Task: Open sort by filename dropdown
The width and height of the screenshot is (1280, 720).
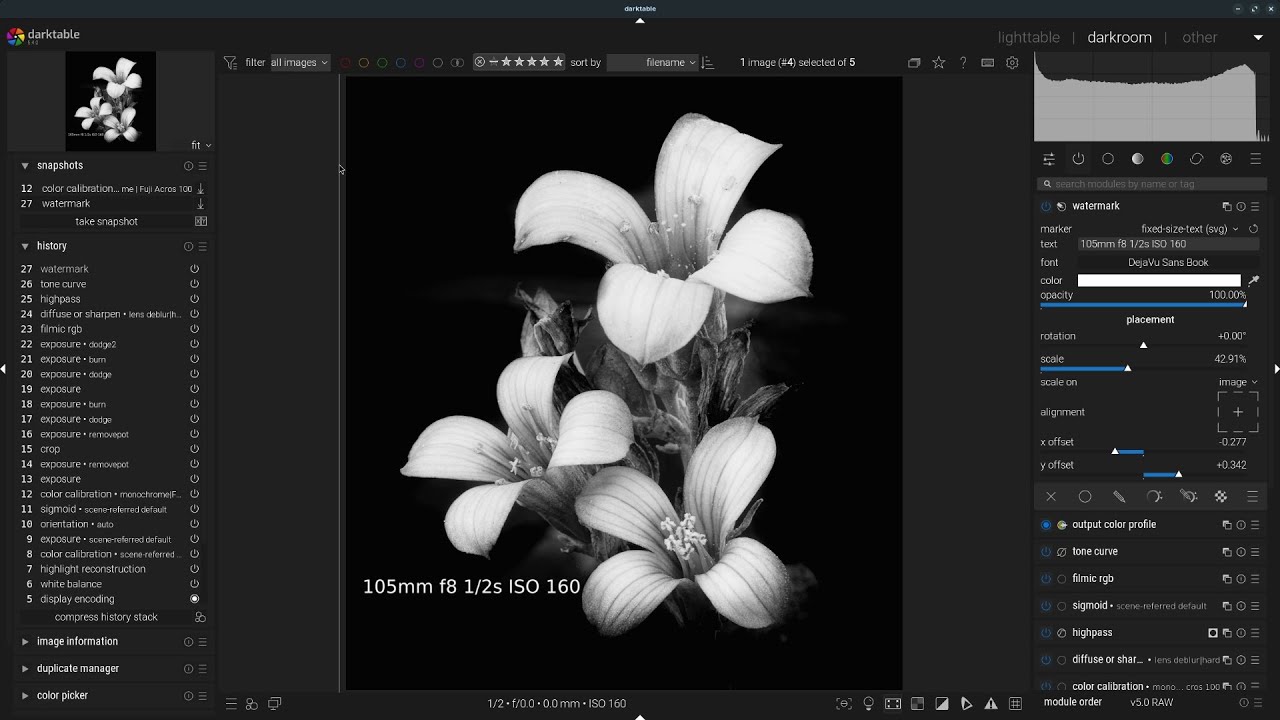Action: 652,63
